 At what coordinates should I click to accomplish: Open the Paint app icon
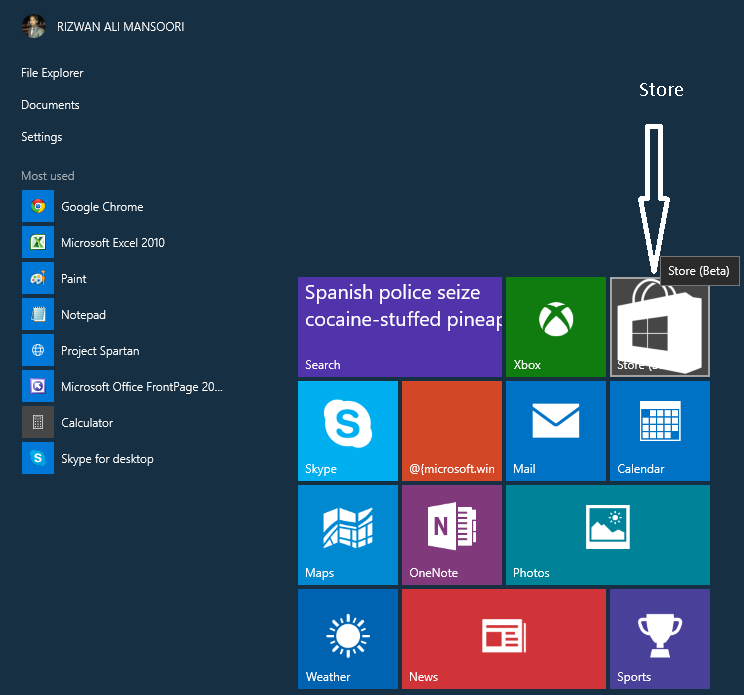point(38,278)
